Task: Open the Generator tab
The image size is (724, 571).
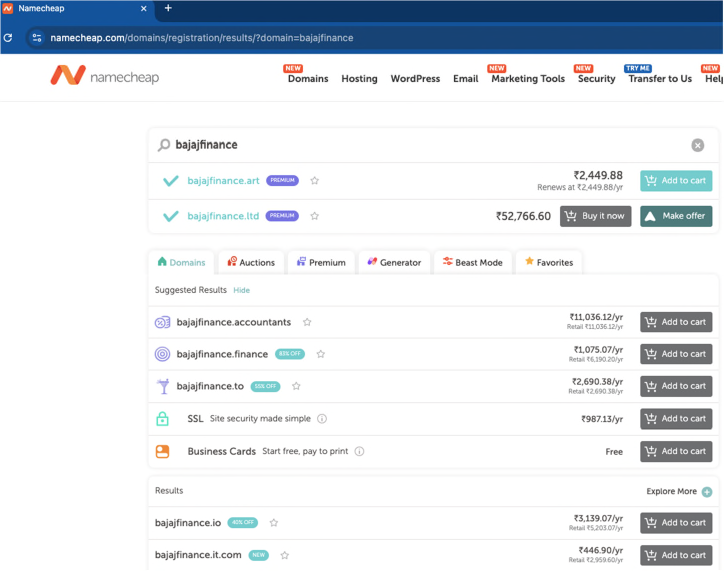Action: coord(394,262)
